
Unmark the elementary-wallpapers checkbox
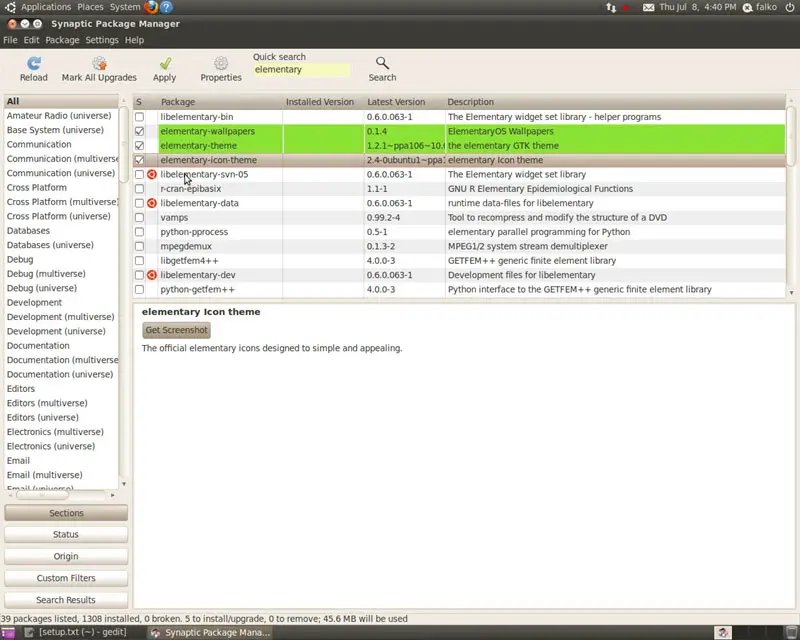point(139,131)
